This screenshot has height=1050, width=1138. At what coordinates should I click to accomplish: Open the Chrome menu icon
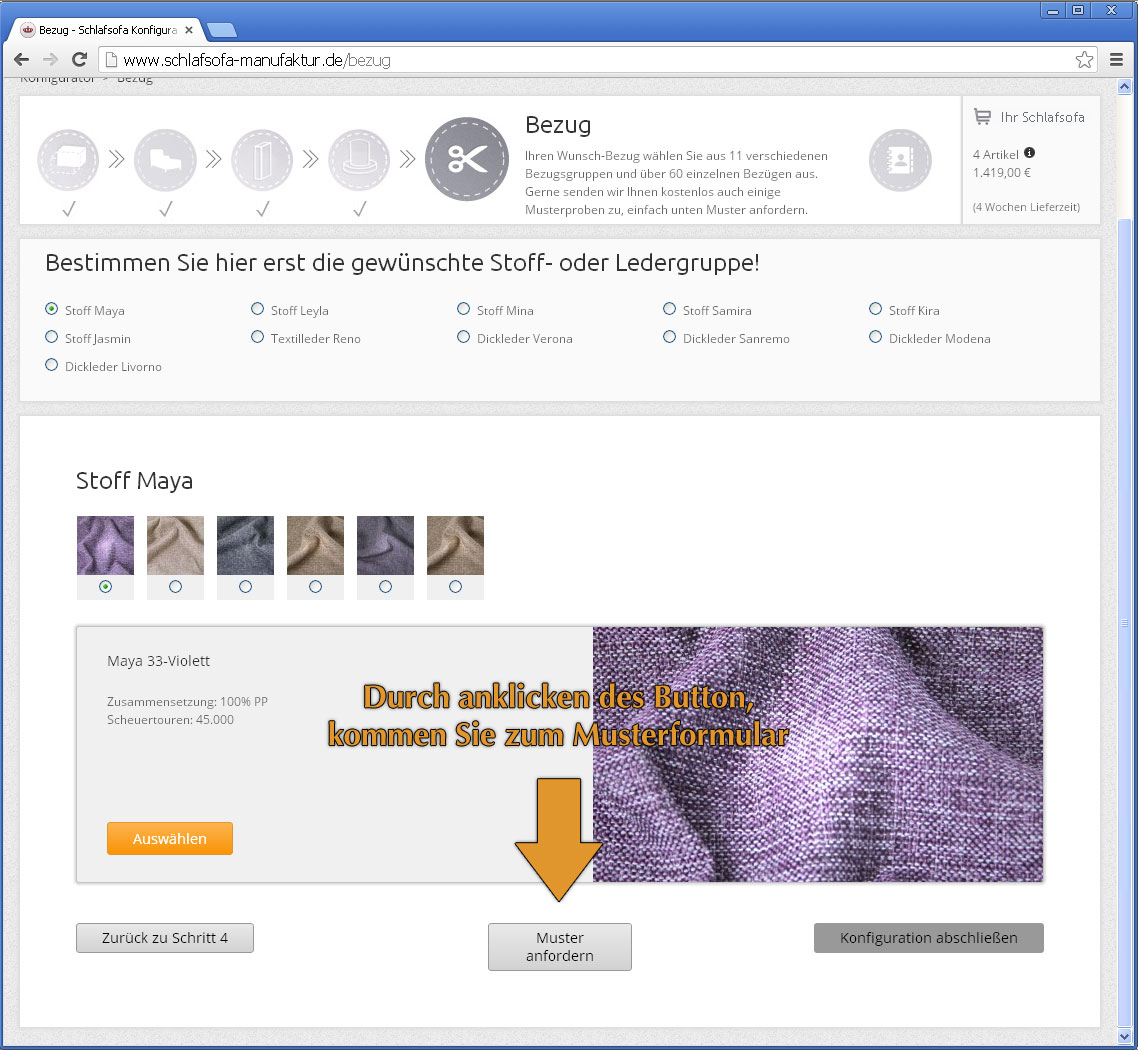(x=1116, y=60)
